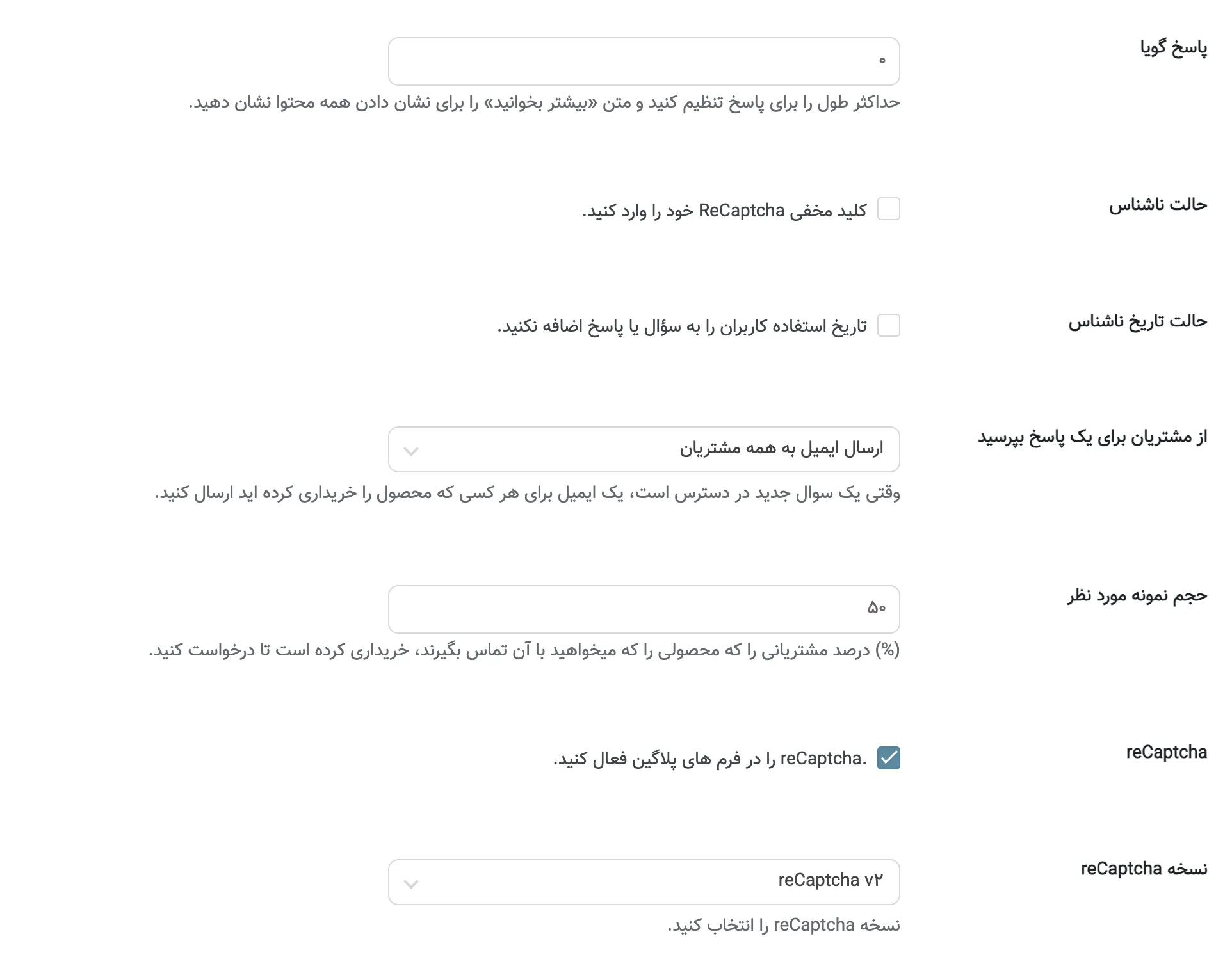1232x973 pixels.
Task: Click the از مشتریان برای یک پاسخ بپرسید label
Action: 1092,437
